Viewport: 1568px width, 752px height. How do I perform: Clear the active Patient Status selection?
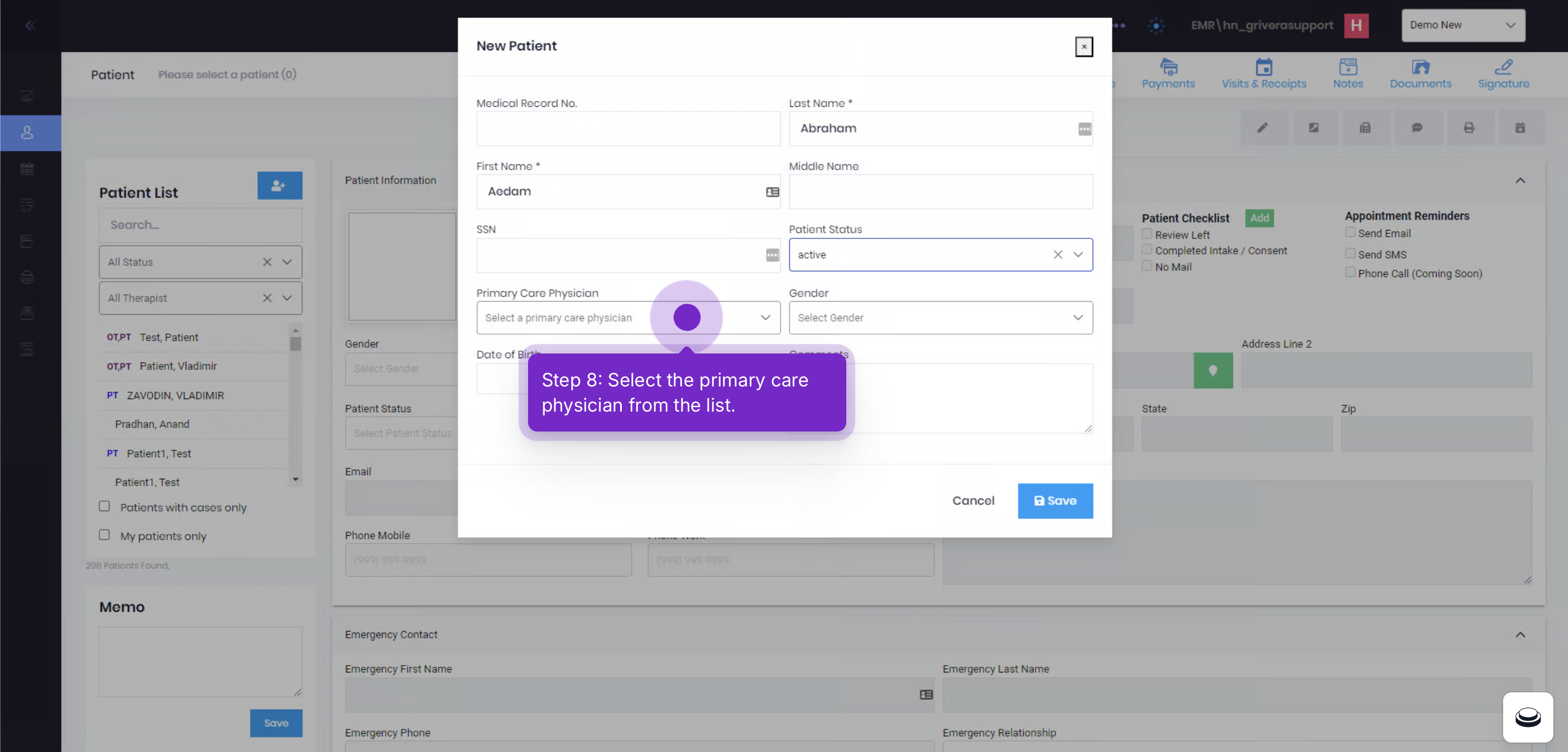click(1057, 255)
